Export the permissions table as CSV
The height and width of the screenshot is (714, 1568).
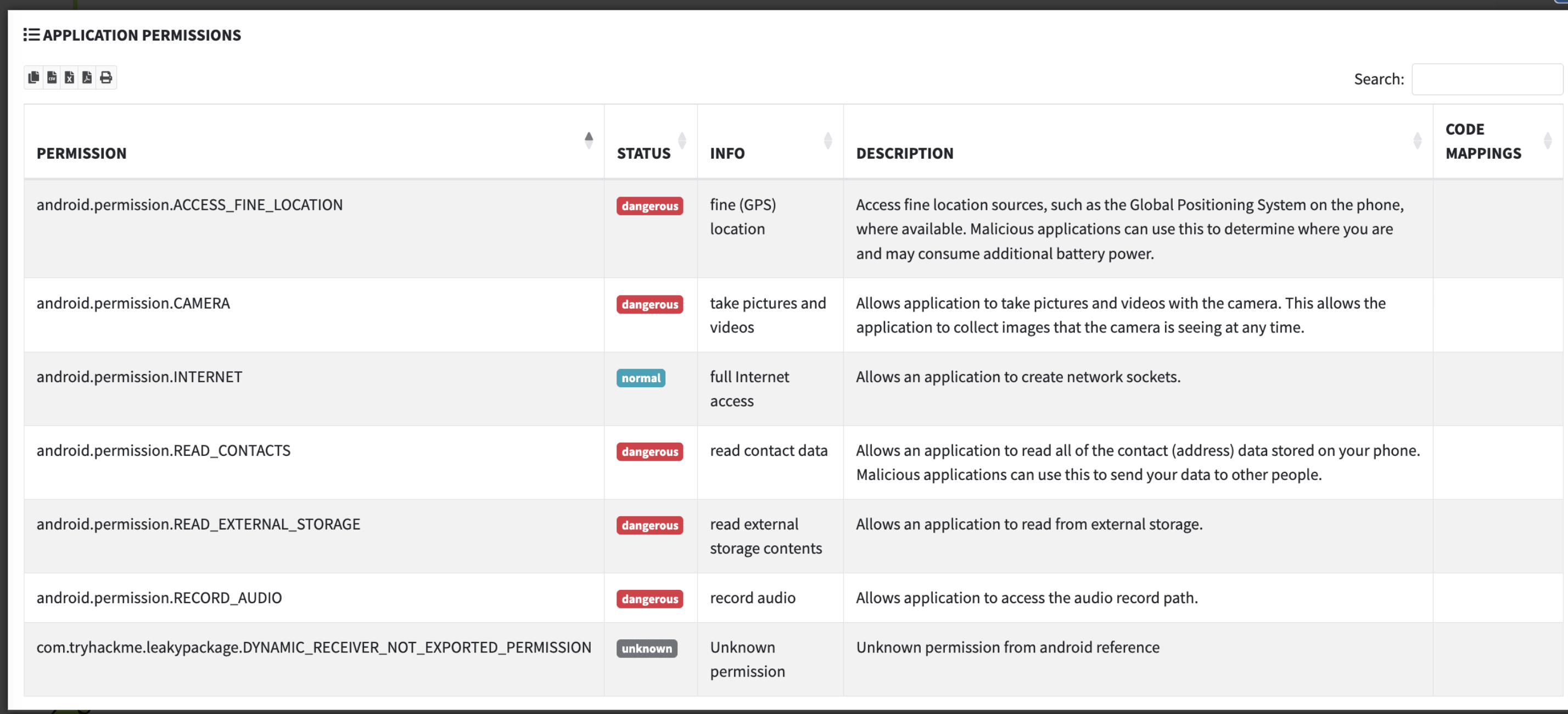coord(52,77)
